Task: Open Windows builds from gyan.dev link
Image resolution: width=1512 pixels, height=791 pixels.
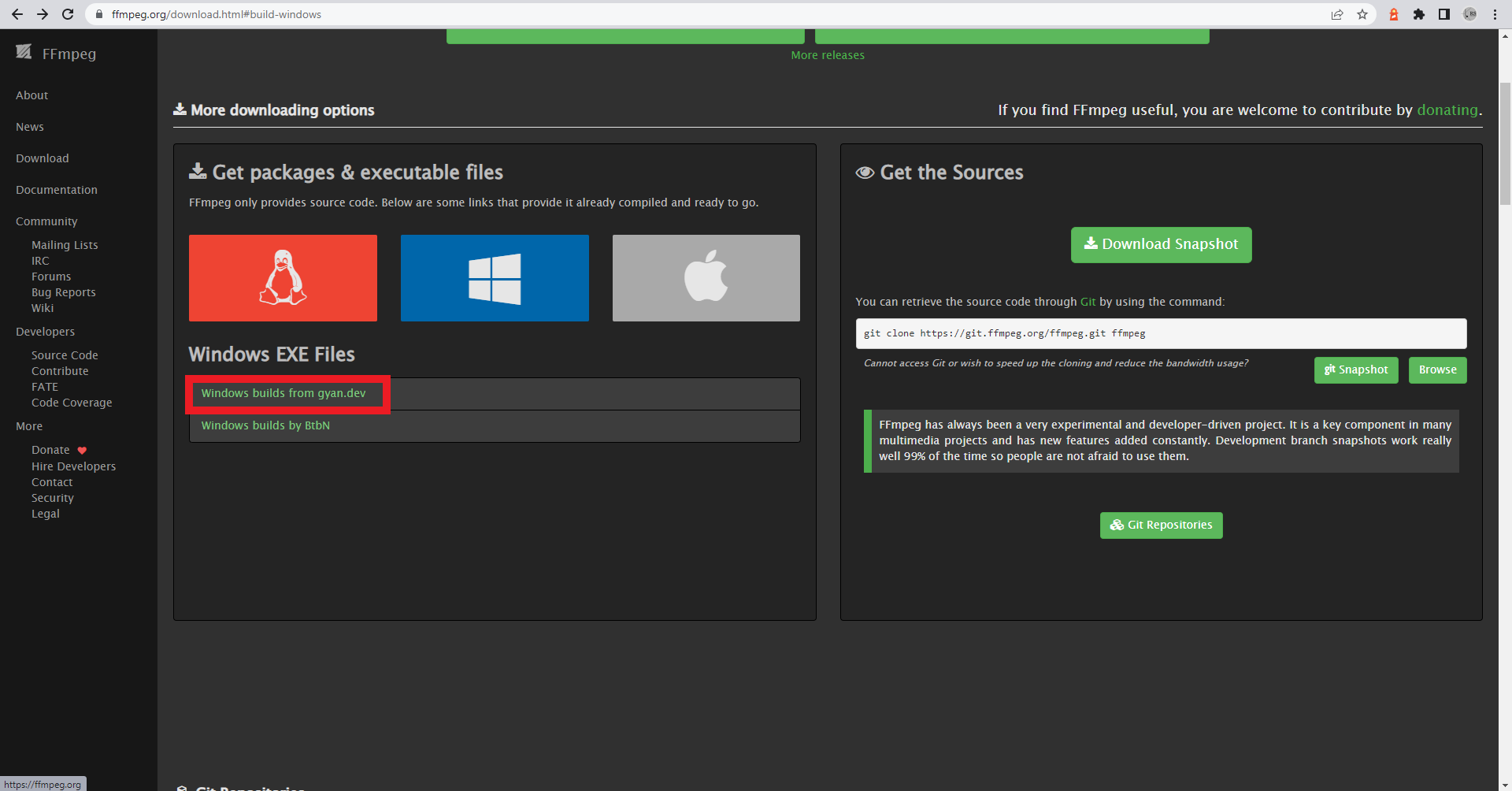Action: [283, 393]
